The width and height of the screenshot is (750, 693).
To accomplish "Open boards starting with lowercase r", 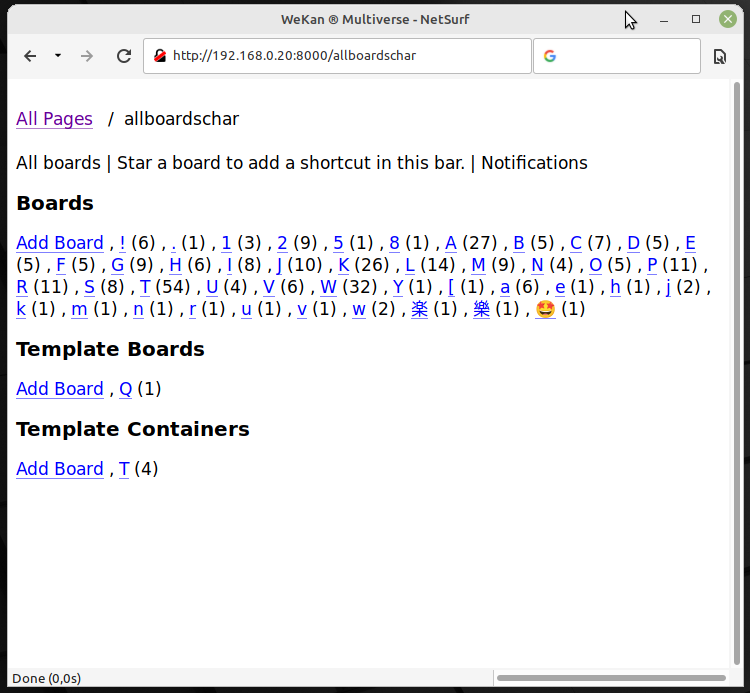I will (193, 309).
